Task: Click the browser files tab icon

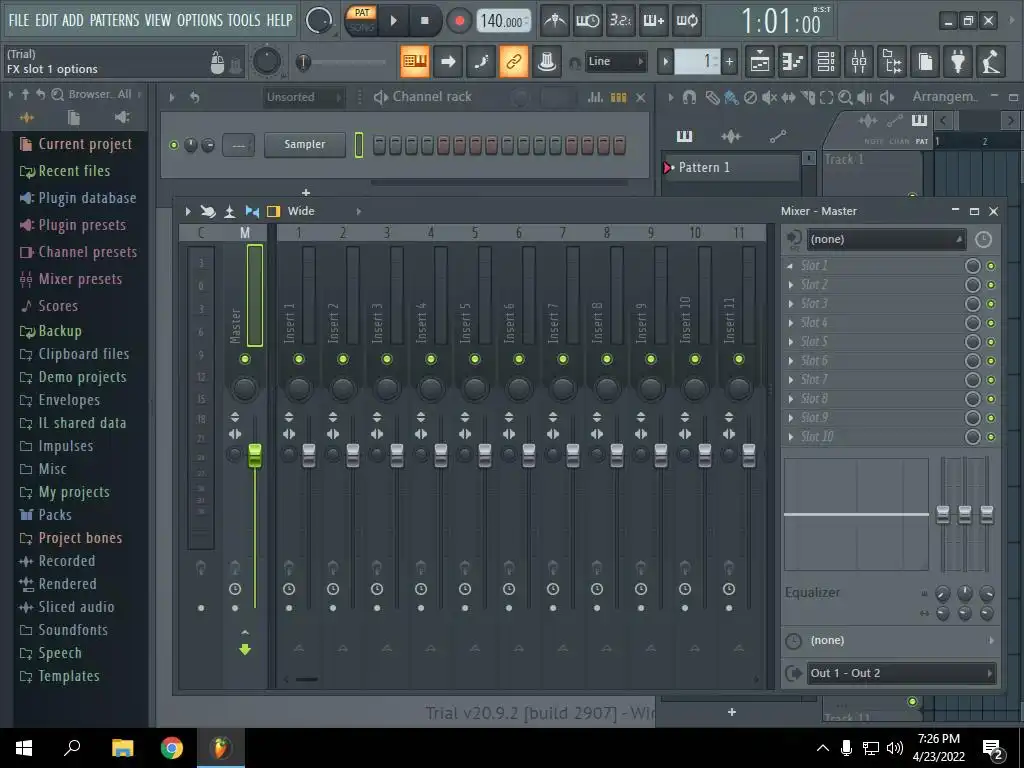Action: click(x=74, y=118)
